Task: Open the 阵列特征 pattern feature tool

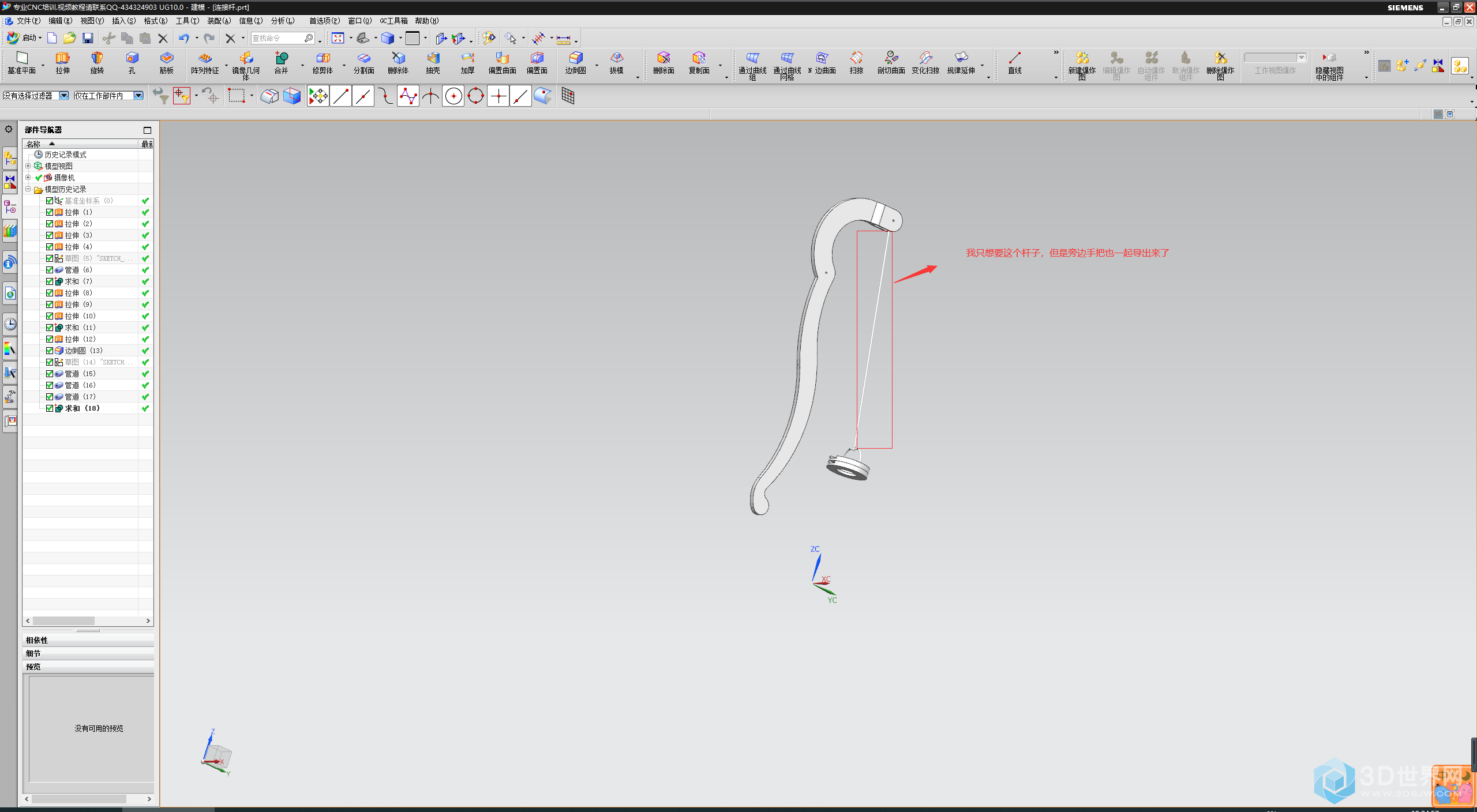Action: pos(205,63)
